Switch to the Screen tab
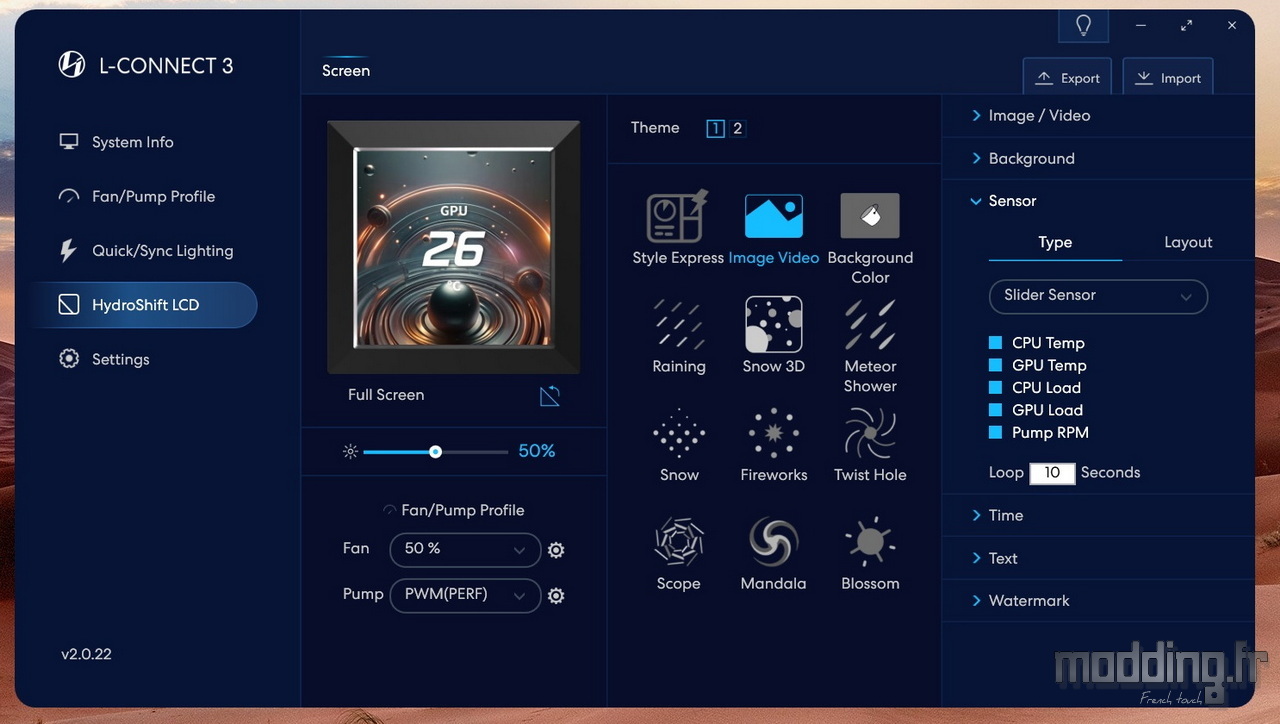1280x724 pixels. [x=346, y=71]
